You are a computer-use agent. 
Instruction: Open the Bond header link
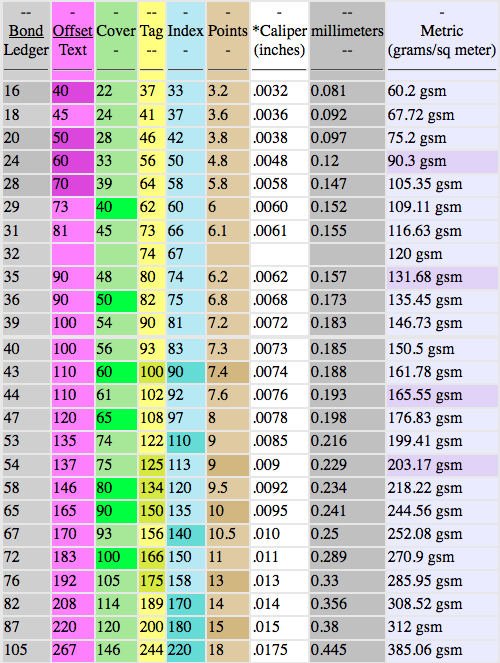coord(26,31)
